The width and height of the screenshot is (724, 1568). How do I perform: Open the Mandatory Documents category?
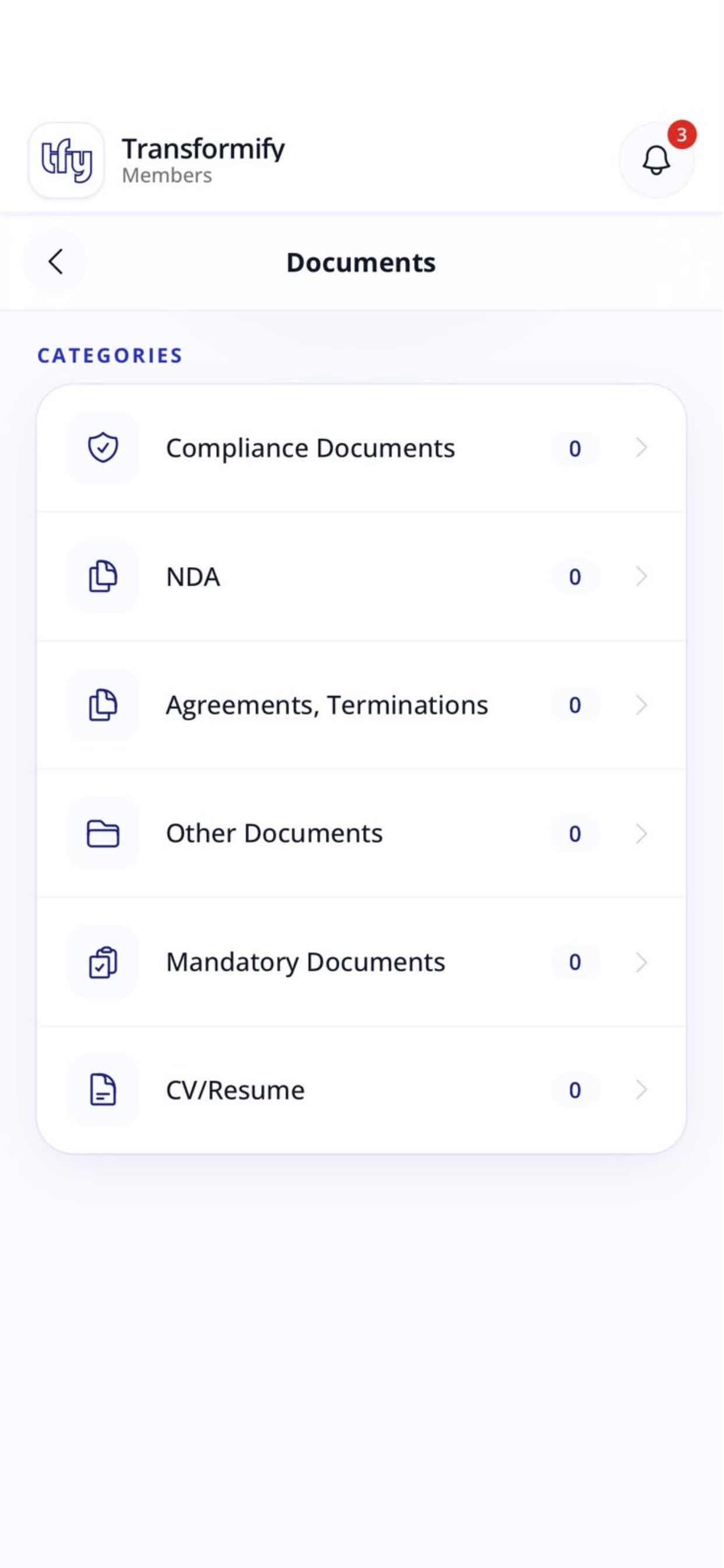[361, 962]
